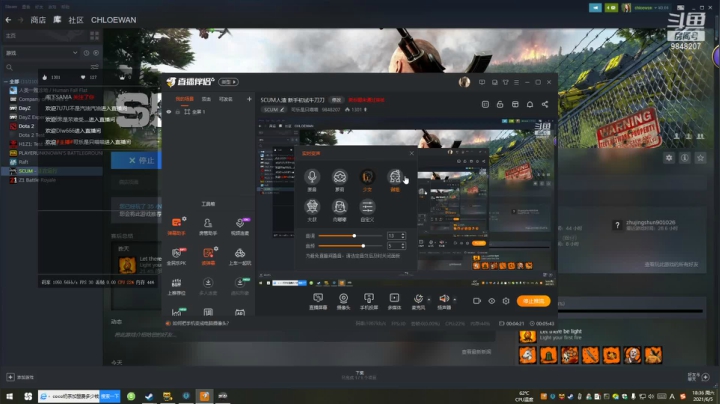
Task: Open the notification bell in streaming app
Action: [x=530, y=104]
